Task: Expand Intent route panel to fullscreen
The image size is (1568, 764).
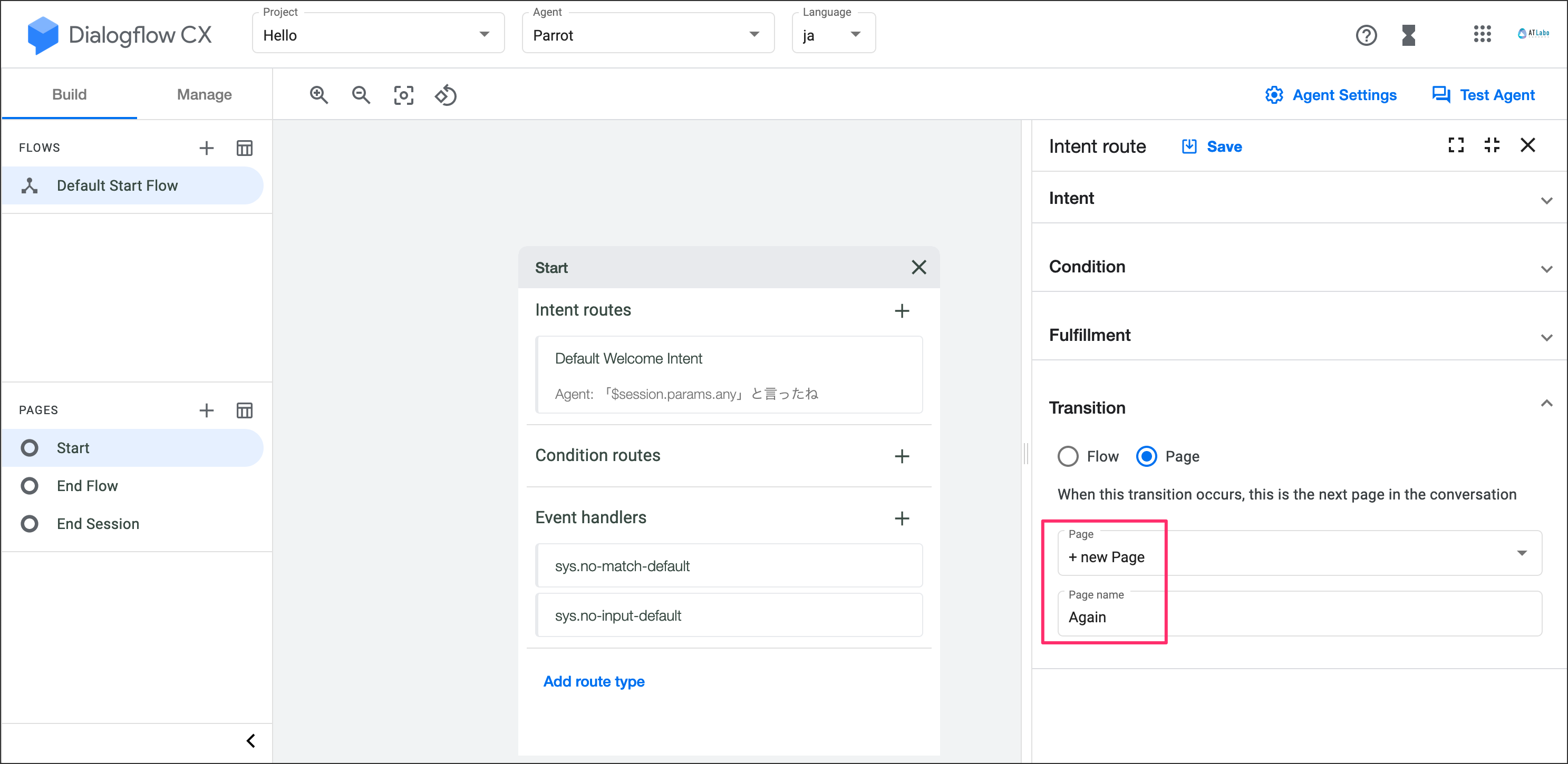Action: click(x=1455, y=145)
